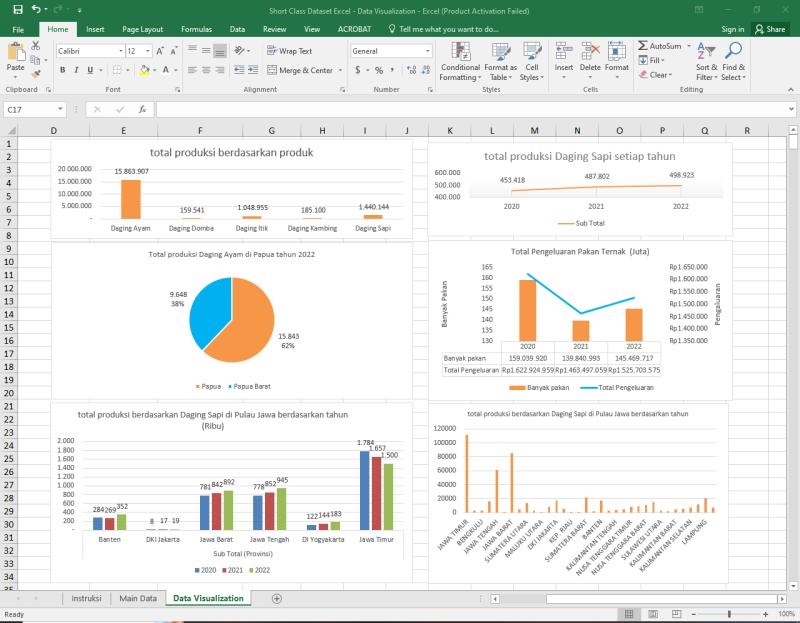Expand the Name Box dropdown for C17
This screenshot has height=623, width=800.
(61, 110)
